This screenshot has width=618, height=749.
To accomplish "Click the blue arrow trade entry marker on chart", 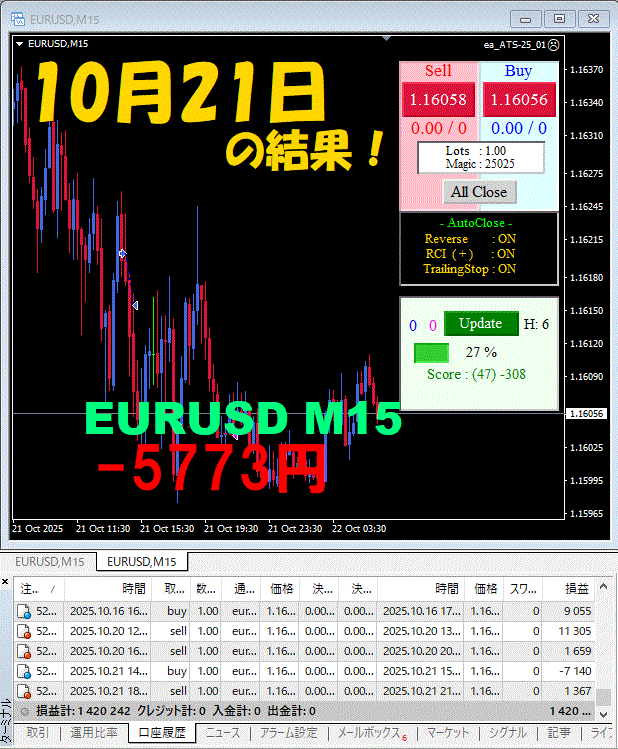I will (123, 254).
